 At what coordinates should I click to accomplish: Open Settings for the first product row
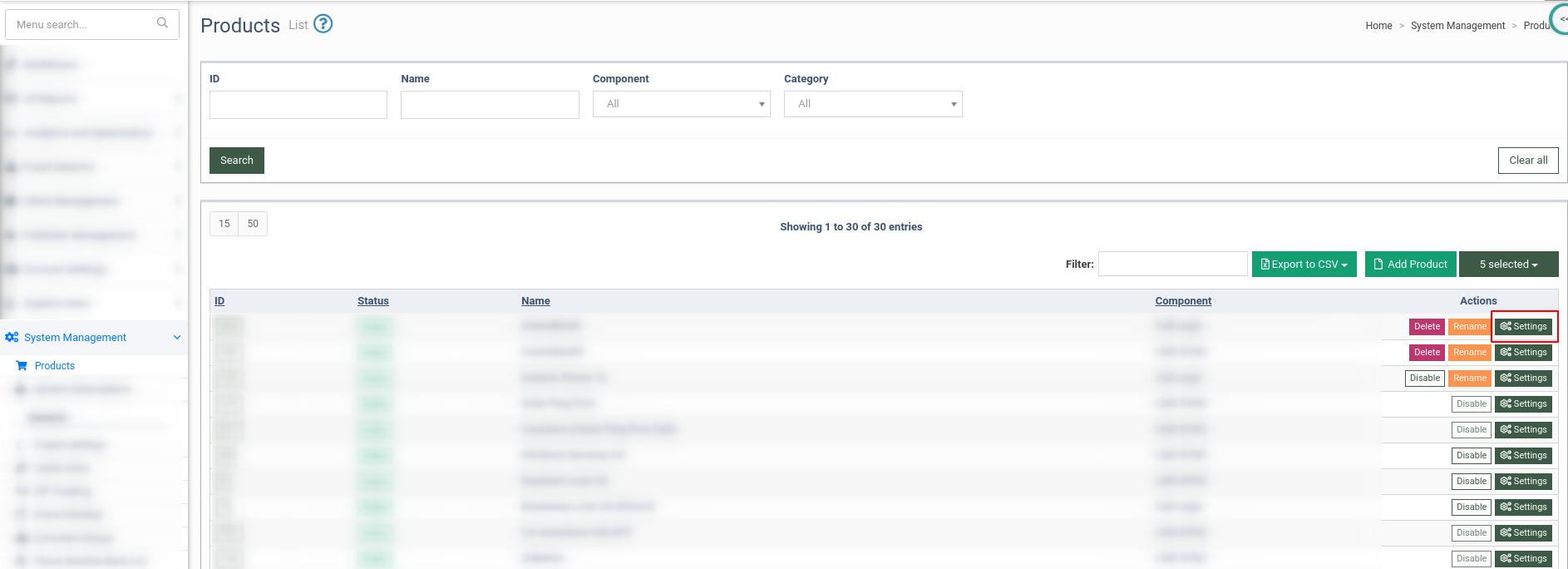pyautogui.click(x=1524, y=327)
